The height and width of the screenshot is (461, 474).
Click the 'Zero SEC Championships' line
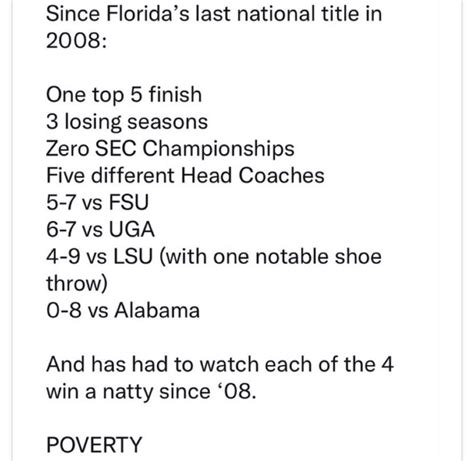pyautogui.click(x=170, y=149)
